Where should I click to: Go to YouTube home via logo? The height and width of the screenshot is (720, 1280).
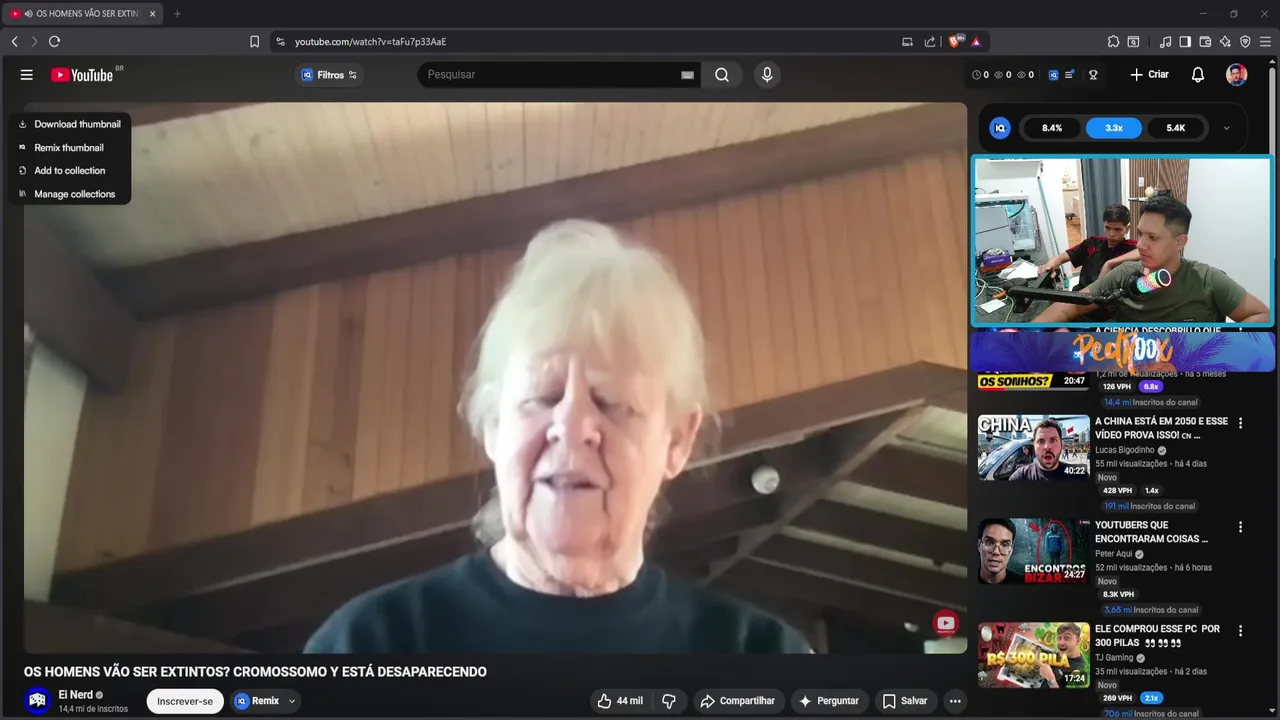coord(82,75)
